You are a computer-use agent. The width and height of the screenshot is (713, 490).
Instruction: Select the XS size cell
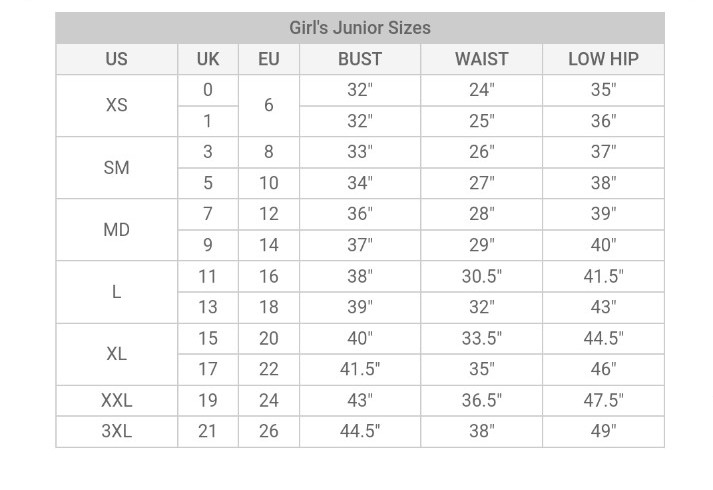point(116,105)
